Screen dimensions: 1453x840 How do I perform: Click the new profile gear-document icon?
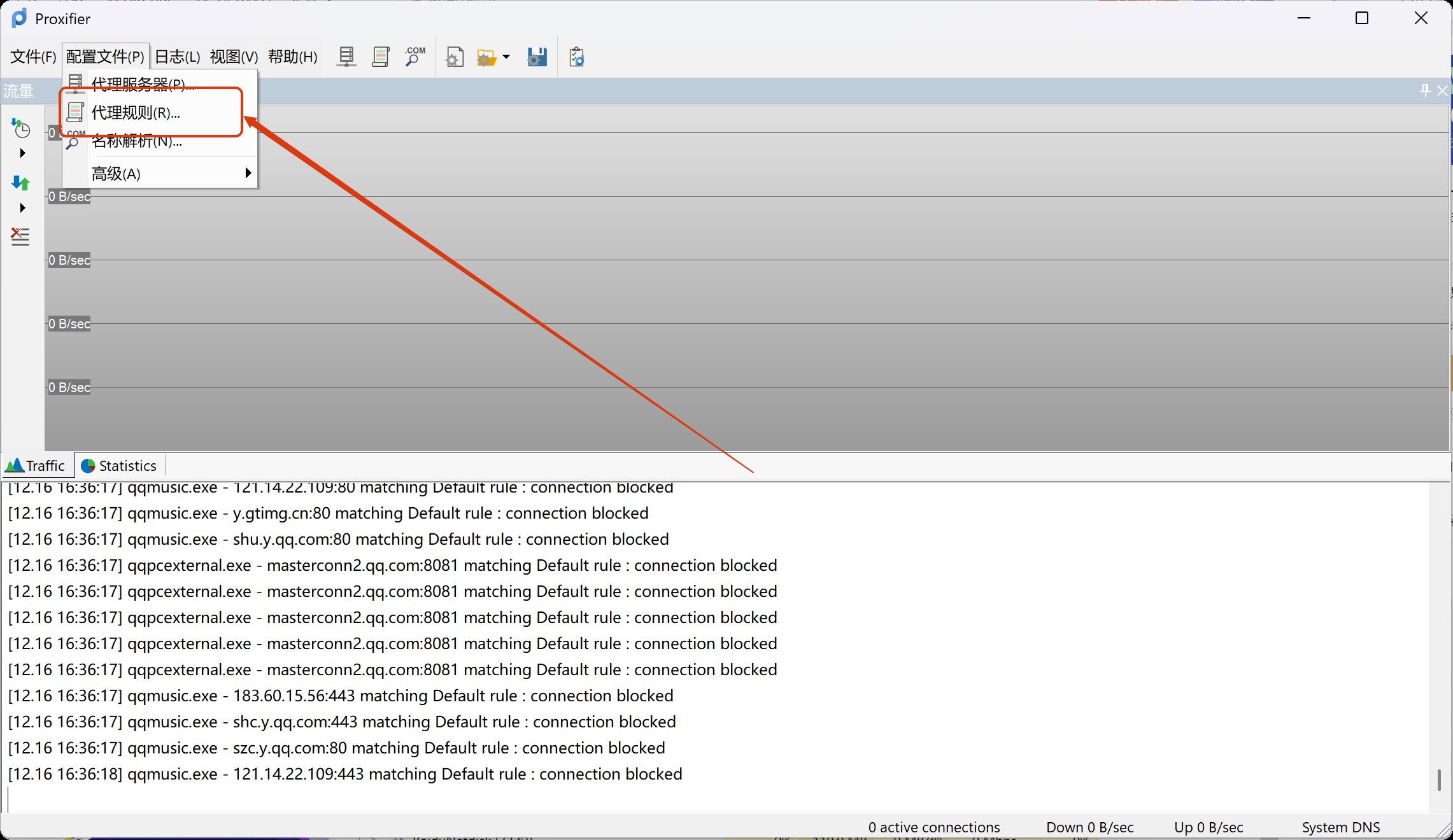tap(454, 58)
